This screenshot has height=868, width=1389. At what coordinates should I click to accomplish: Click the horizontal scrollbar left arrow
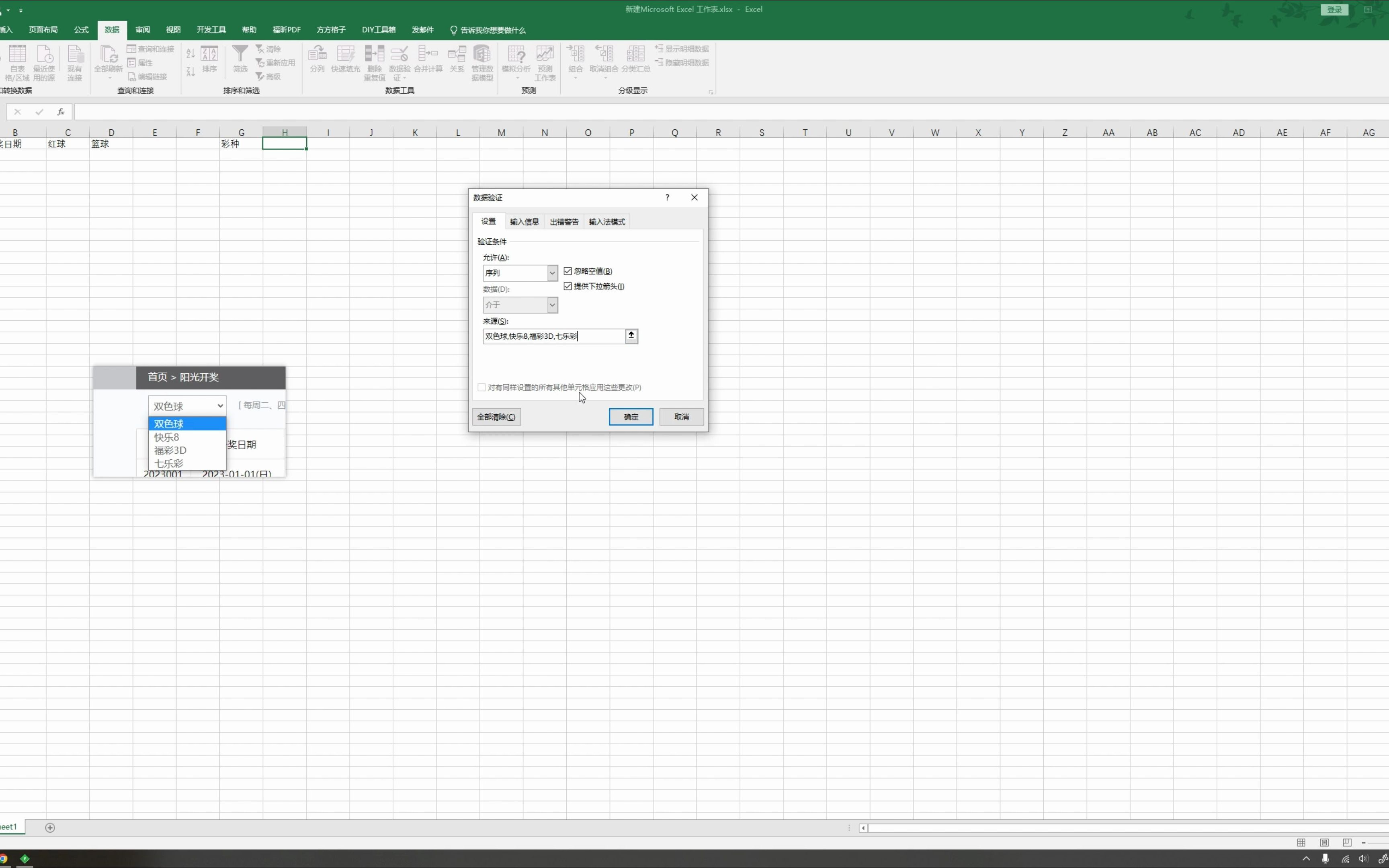click(x=862, y=827)
